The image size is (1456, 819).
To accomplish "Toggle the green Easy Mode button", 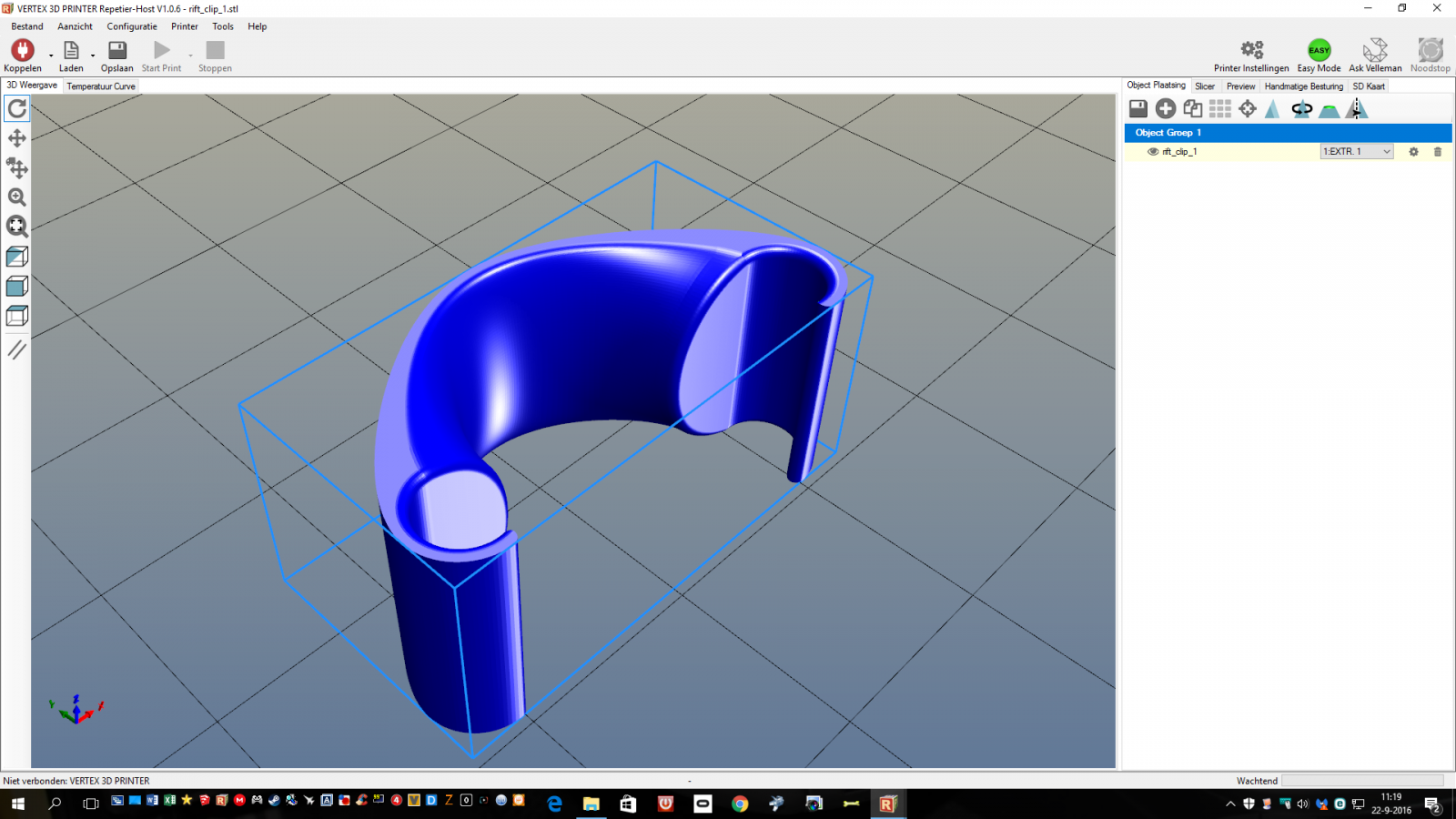I will [x=1319, y=50].
